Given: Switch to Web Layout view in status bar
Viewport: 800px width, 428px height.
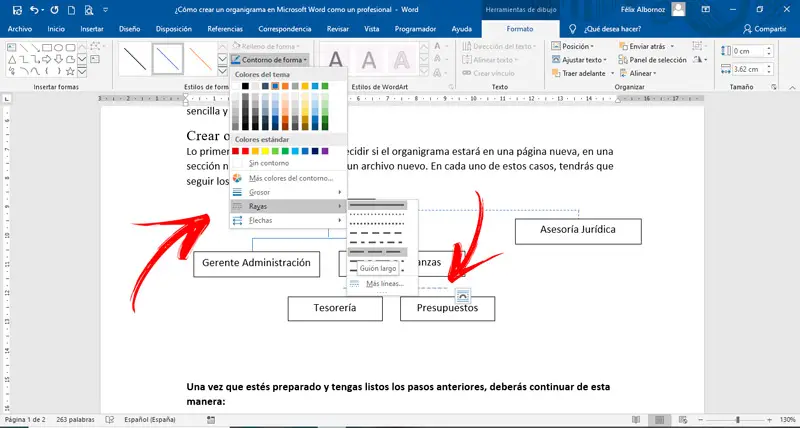Looking at the screenshot, I should click(x=681, y=420).
